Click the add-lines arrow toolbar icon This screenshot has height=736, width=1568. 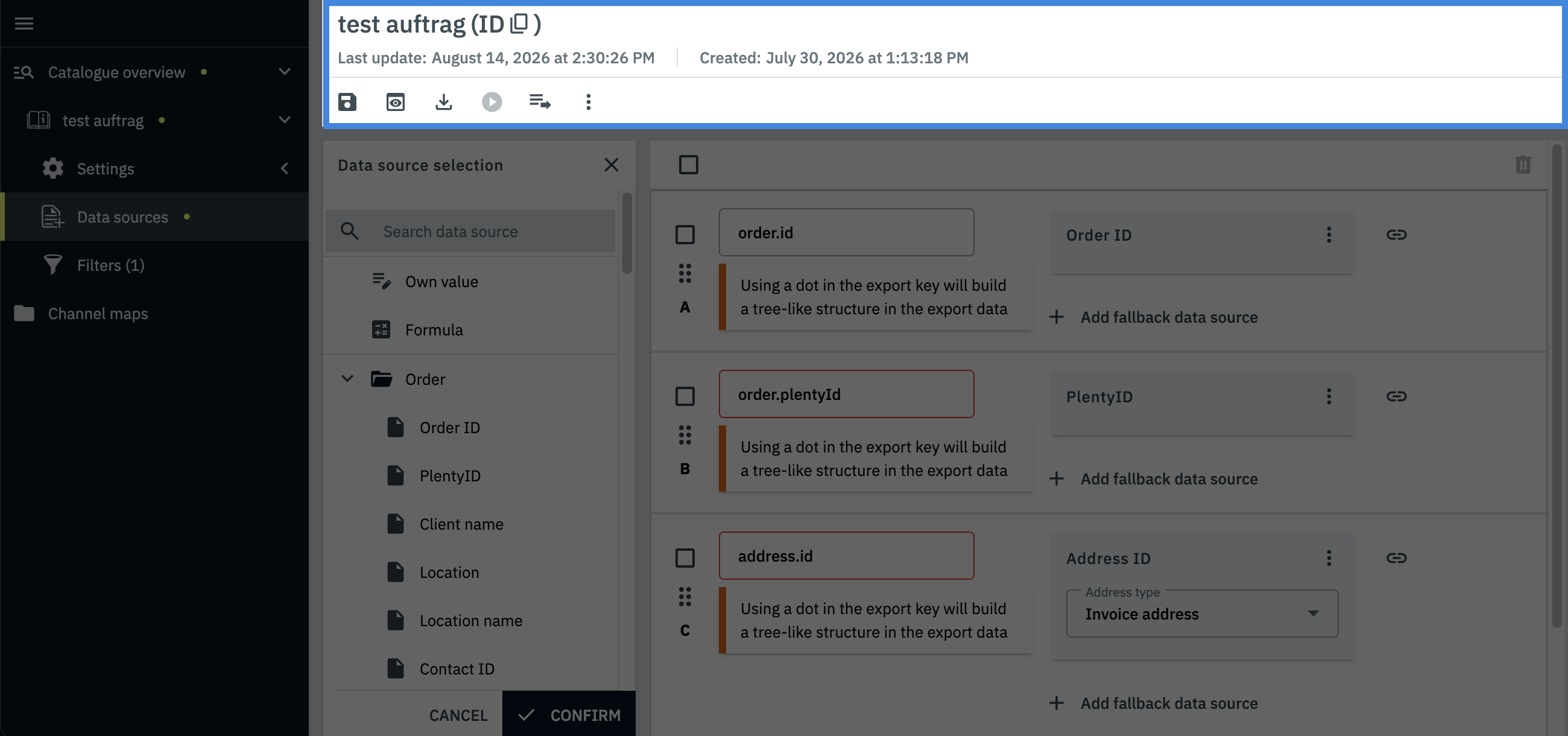click(540, 102)
